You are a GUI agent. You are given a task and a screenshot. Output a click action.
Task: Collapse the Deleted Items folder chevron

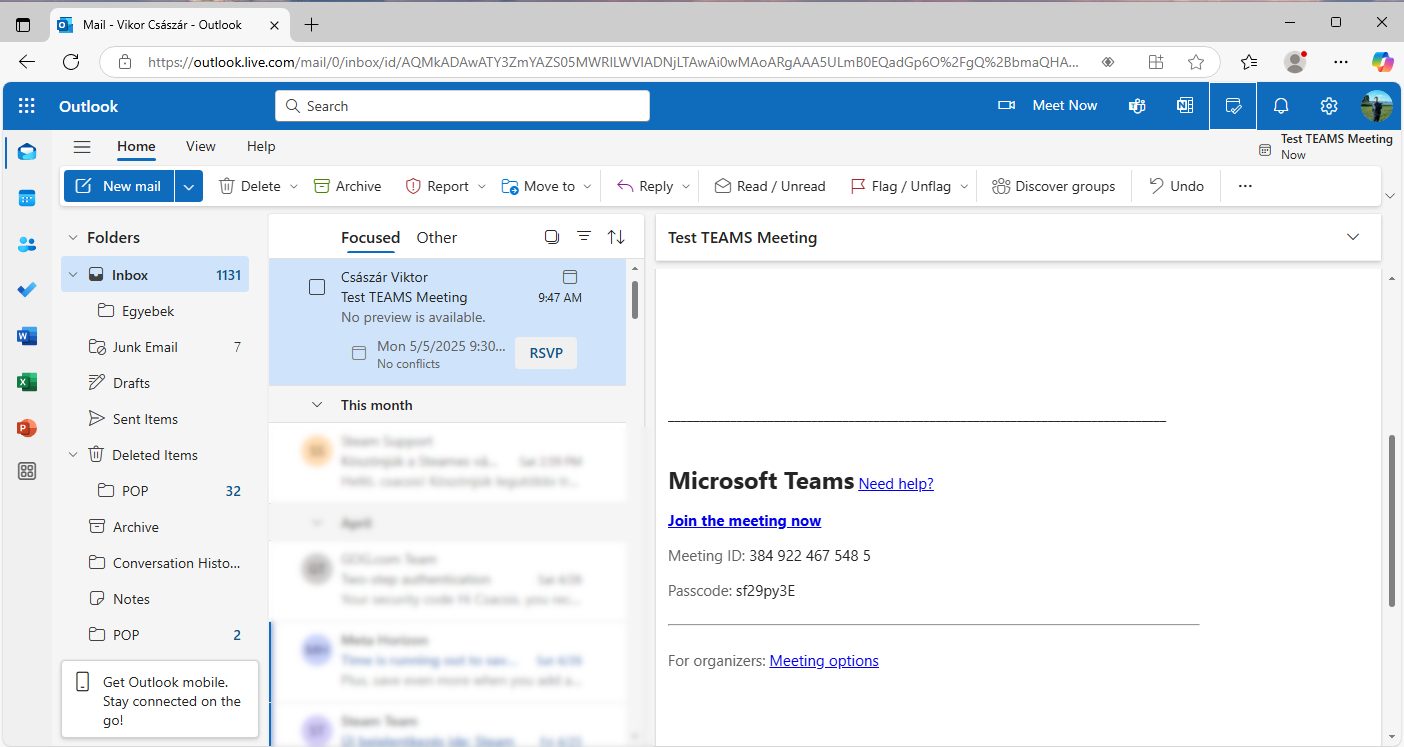pos(72,455)
